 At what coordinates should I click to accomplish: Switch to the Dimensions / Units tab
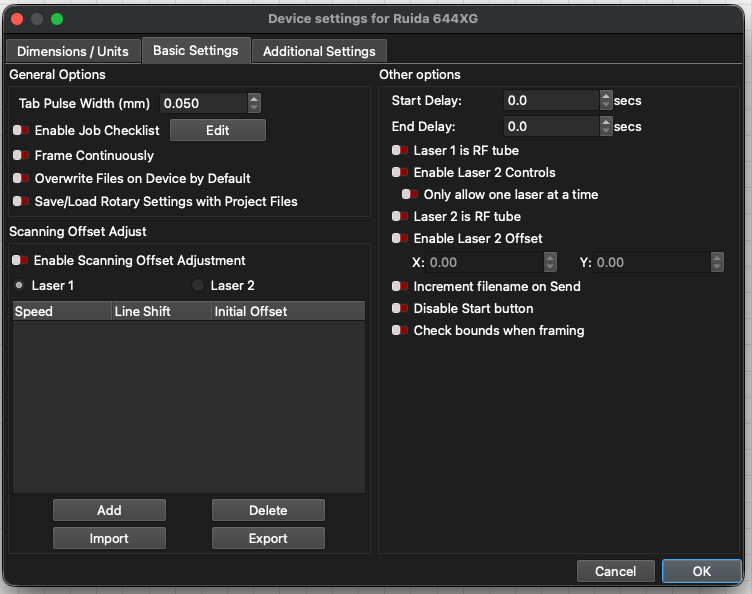pos(72,51)
